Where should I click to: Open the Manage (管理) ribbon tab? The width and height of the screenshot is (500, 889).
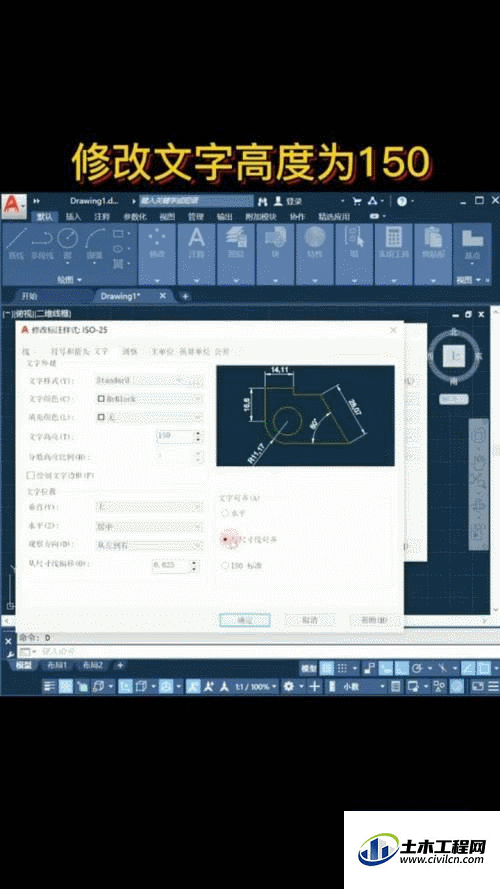(x=196, y=217)
